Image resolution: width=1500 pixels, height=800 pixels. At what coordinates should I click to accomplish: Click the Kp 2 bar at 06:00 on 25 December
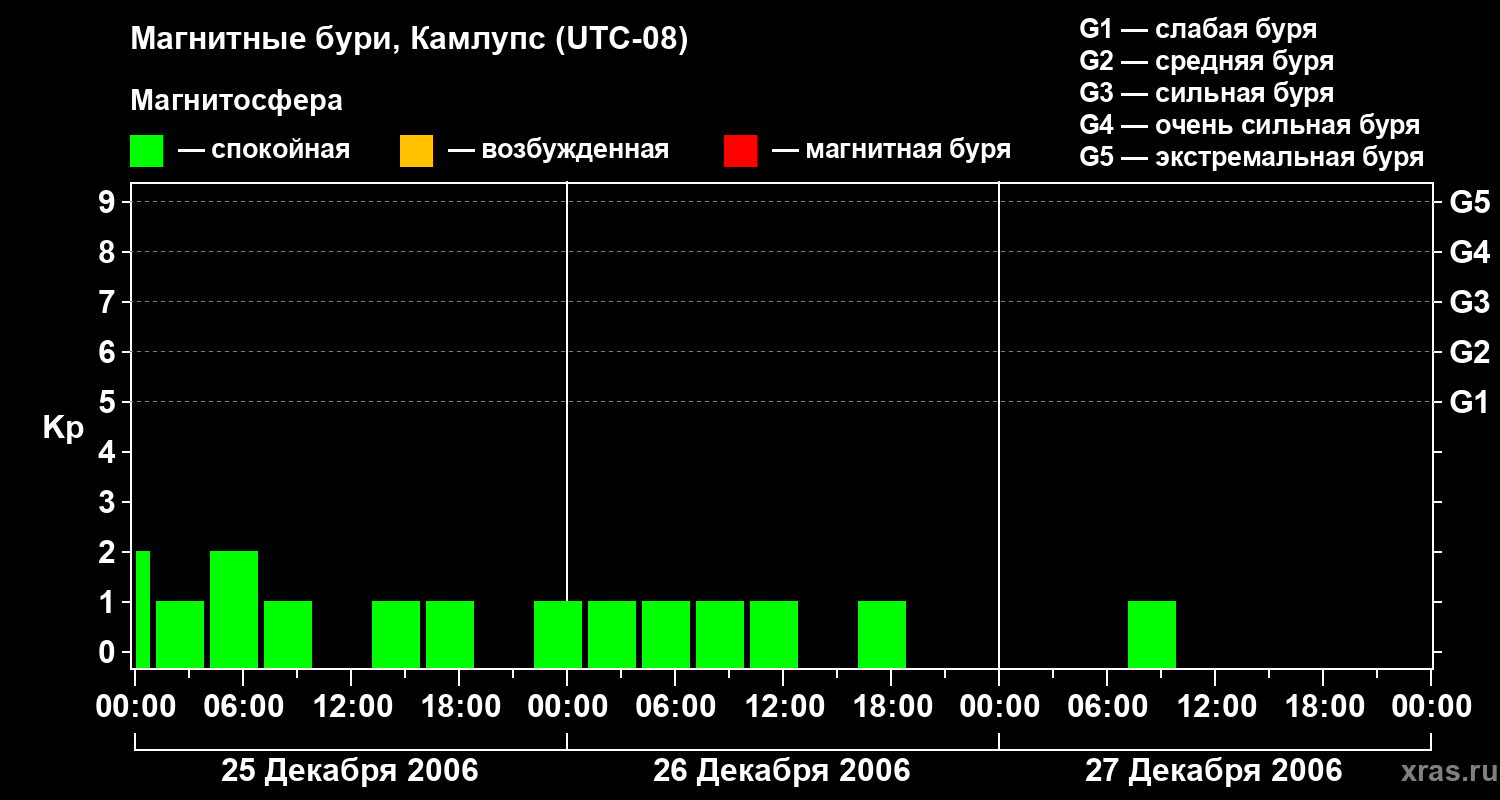point(234,609)
